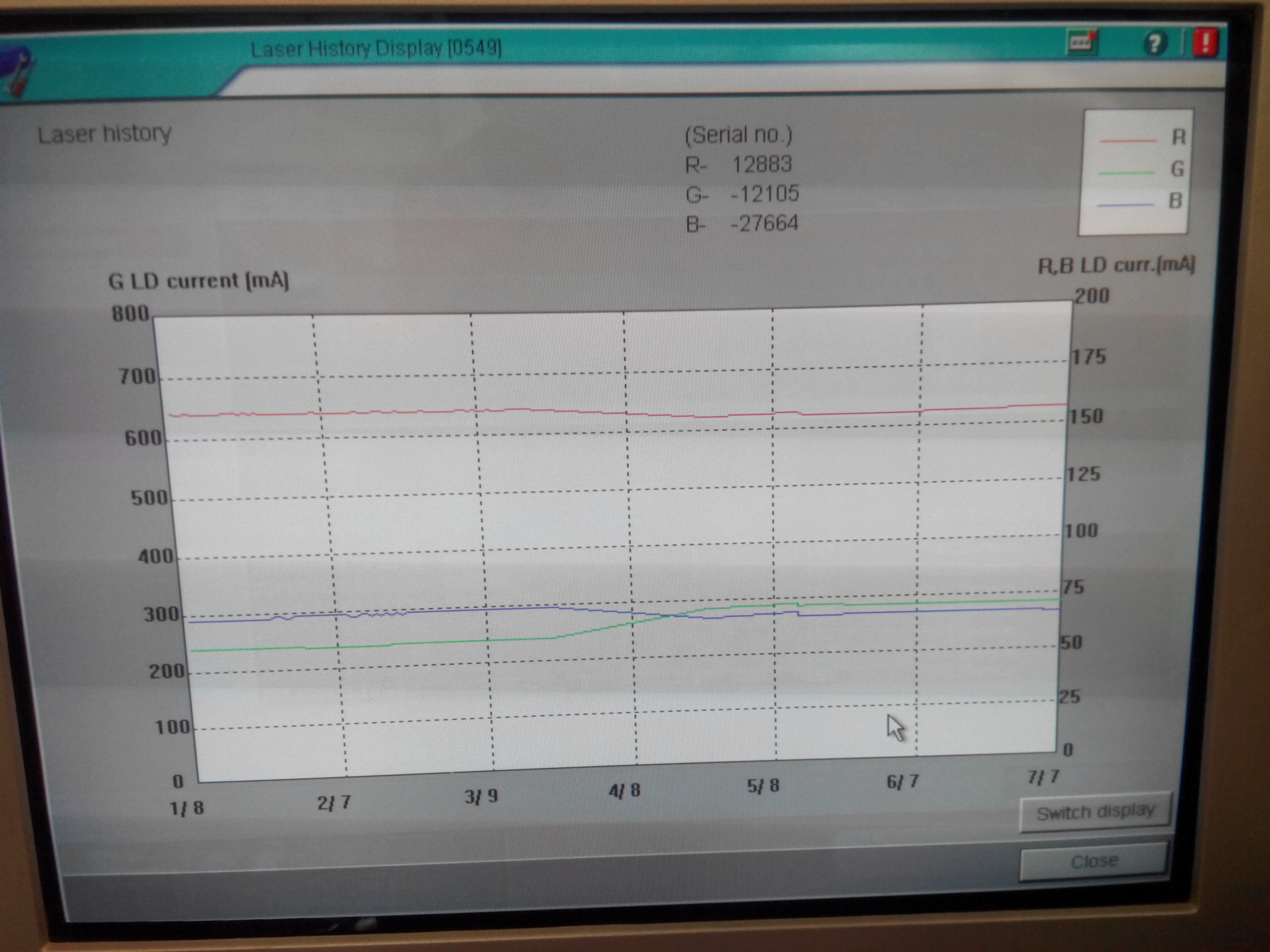This screenshot has height=952, width=1270.
Task: Click the 5/ 8 date label
Action: pyautogui.click(x=763, y=786)
